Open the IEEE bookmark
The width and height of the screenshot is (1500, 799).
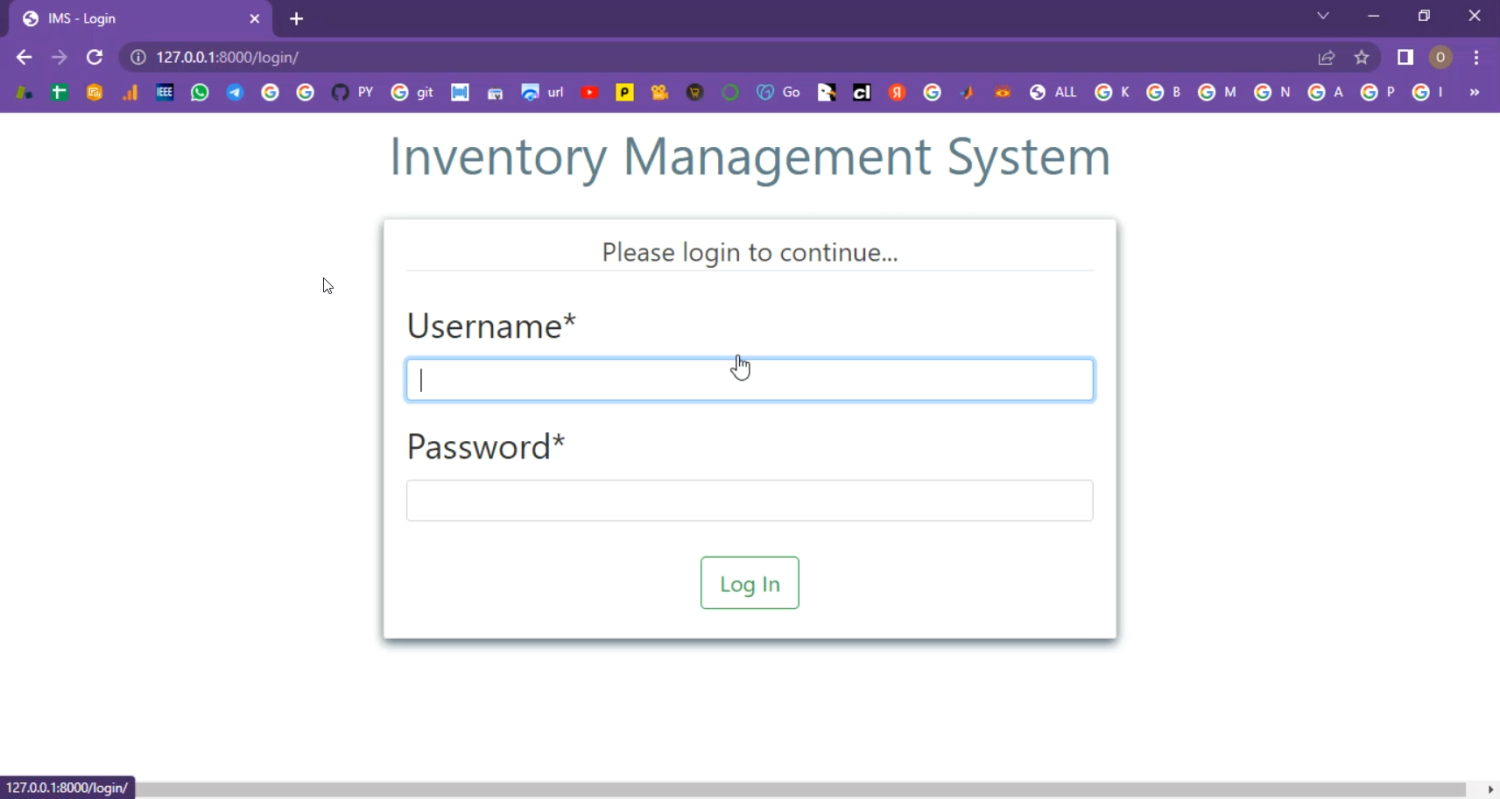click(x=165, y=92)
